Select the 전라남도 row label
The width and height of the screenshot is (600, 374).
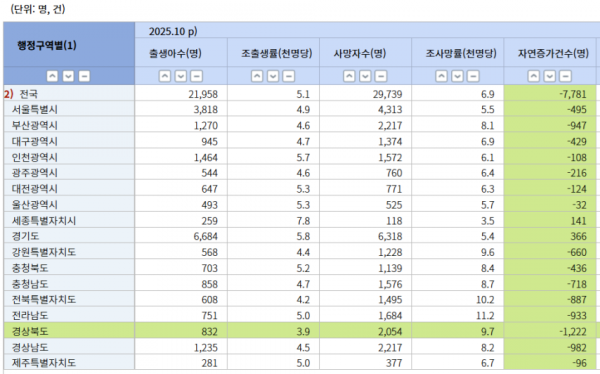30,315
